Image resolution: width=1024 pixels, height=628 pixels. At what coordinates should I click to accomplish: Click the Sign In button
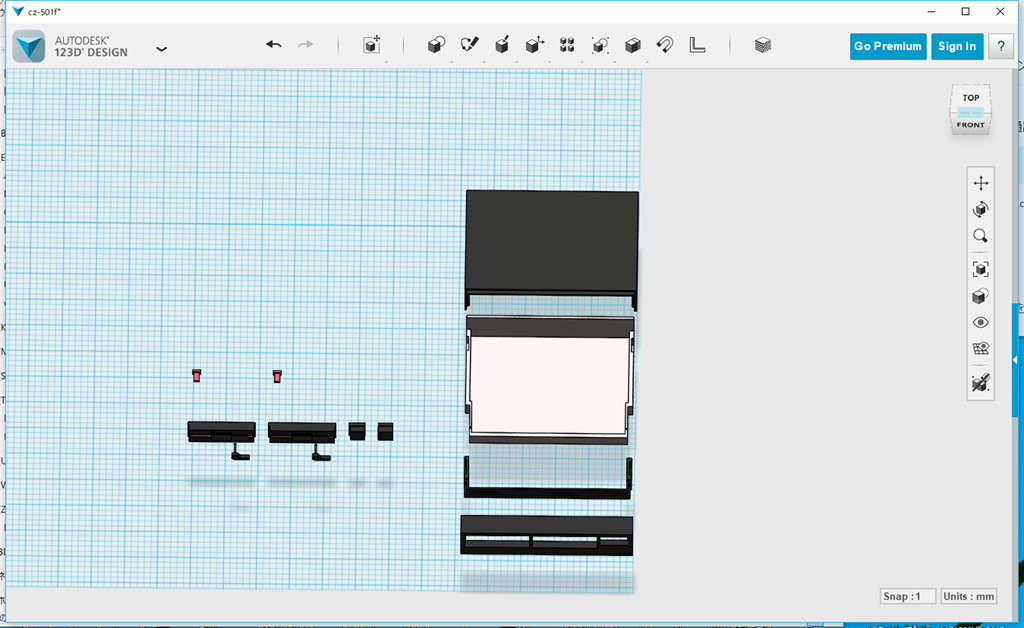[957, 46]
